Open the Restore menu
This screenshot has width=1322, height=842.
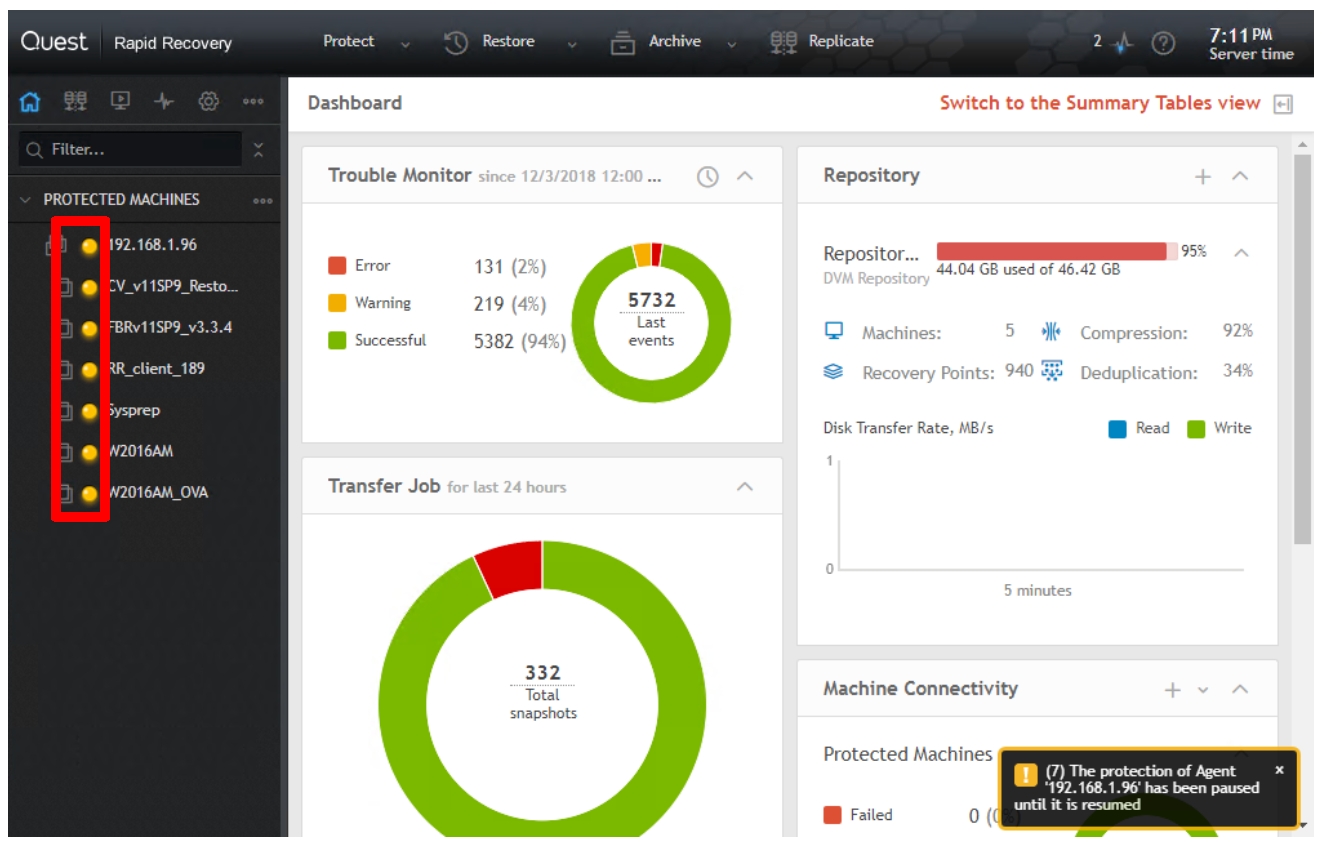pyautogui.click(x=508, y=42)
